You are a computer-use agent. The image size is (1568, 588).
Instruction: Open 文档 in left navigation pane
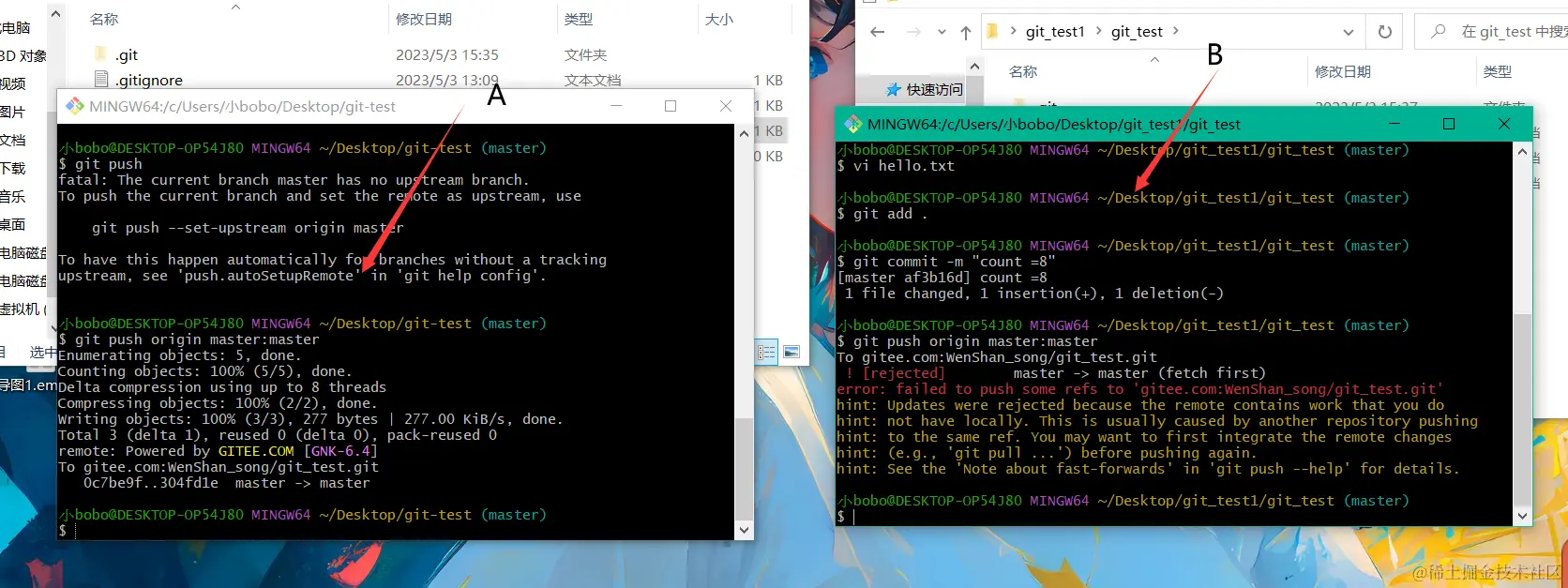pos(13,140)
